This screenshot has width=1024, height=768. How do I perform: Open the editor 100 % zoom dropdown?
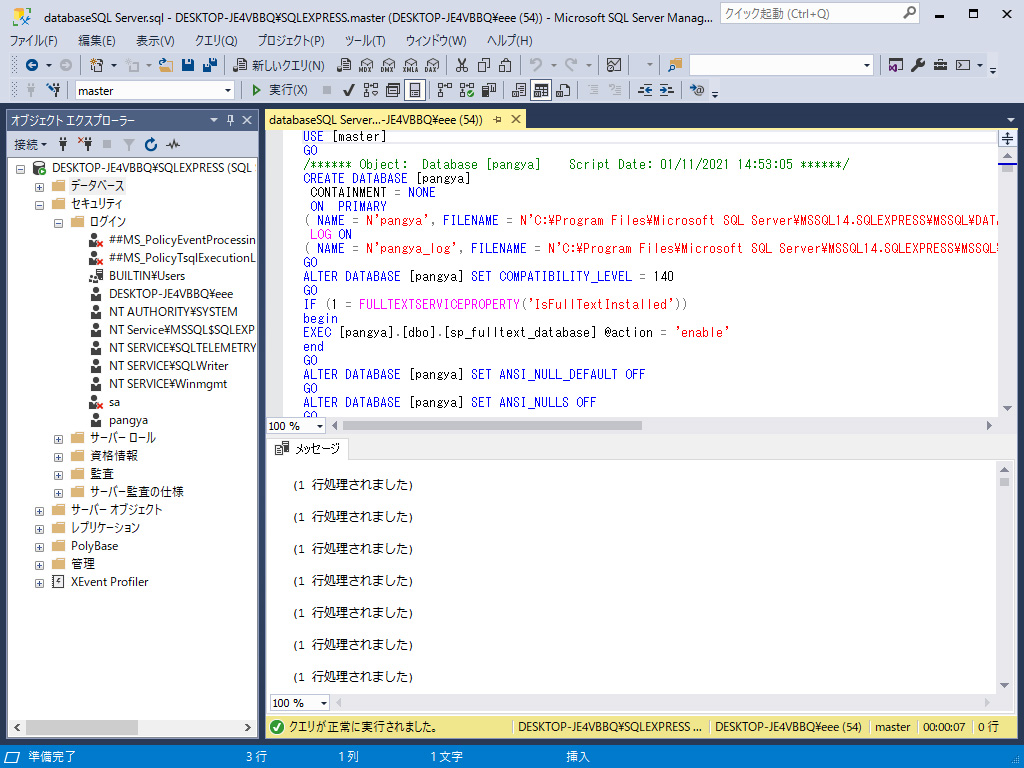point(320,426)
